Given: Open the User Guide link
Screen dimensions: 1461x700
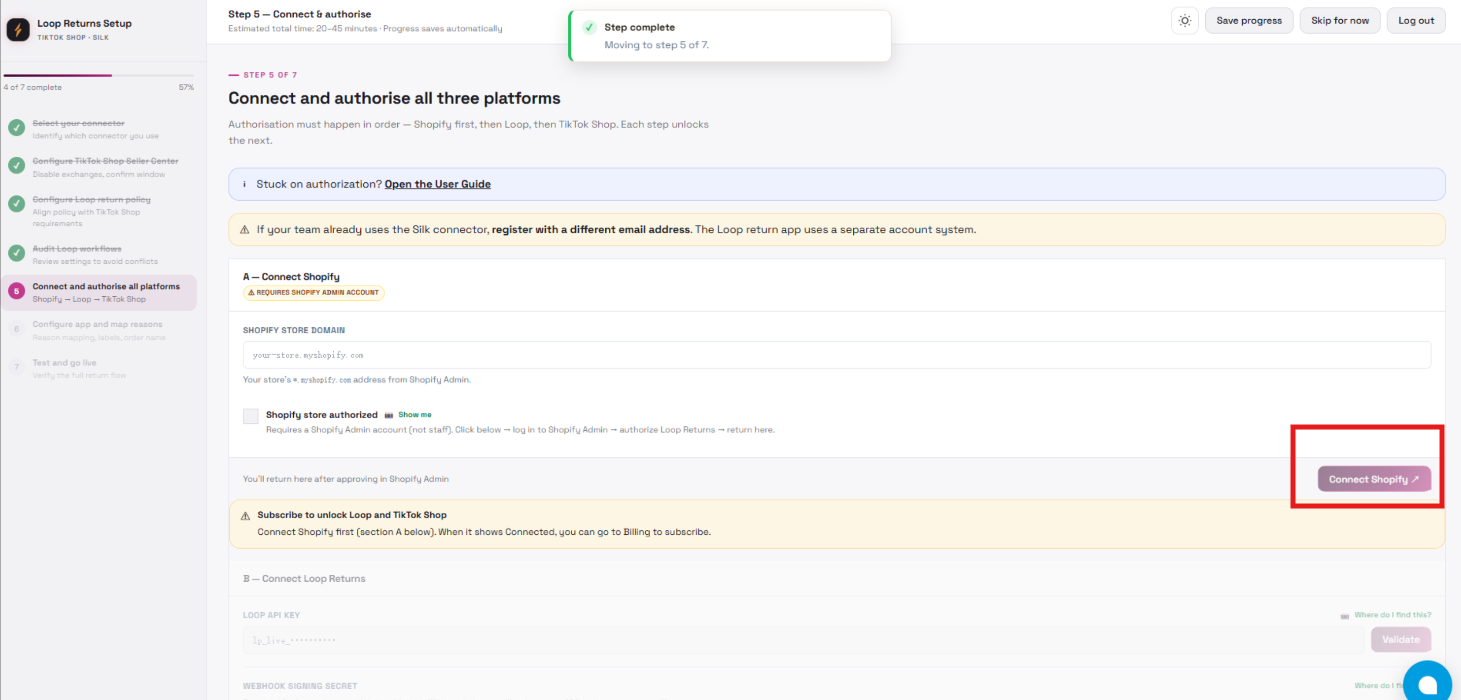Looking at the screenshot, I should pyautogui.click(x=438, y=184).
